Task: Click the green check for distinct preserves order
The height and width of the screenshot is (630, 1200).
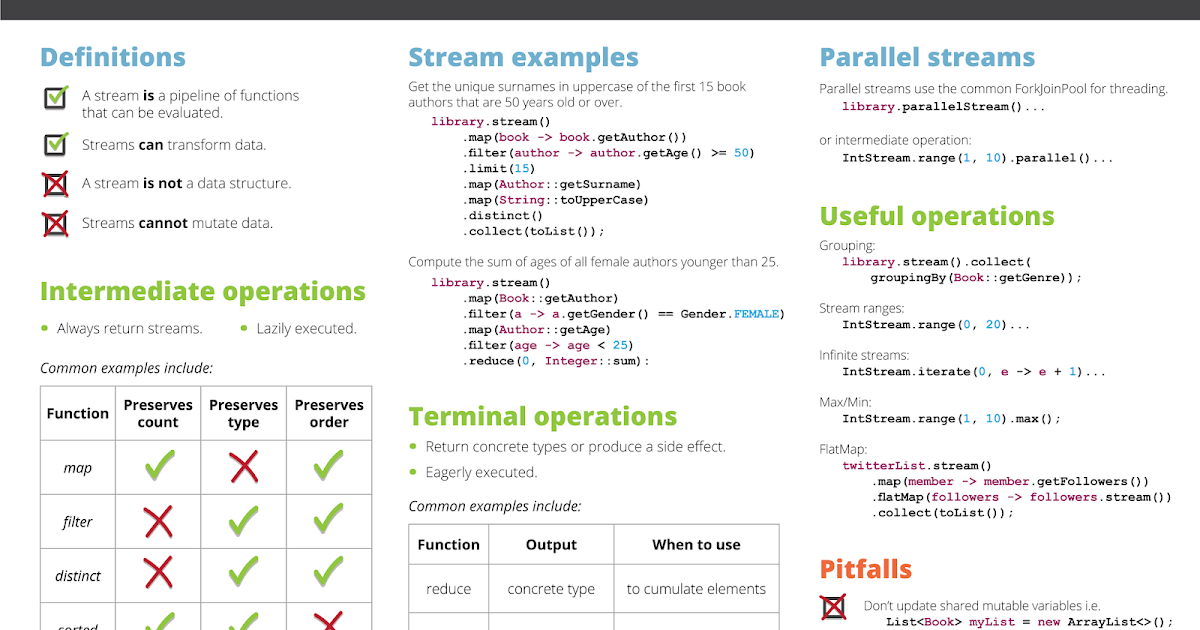Action: pyautogui.click(x=328, y=572)
